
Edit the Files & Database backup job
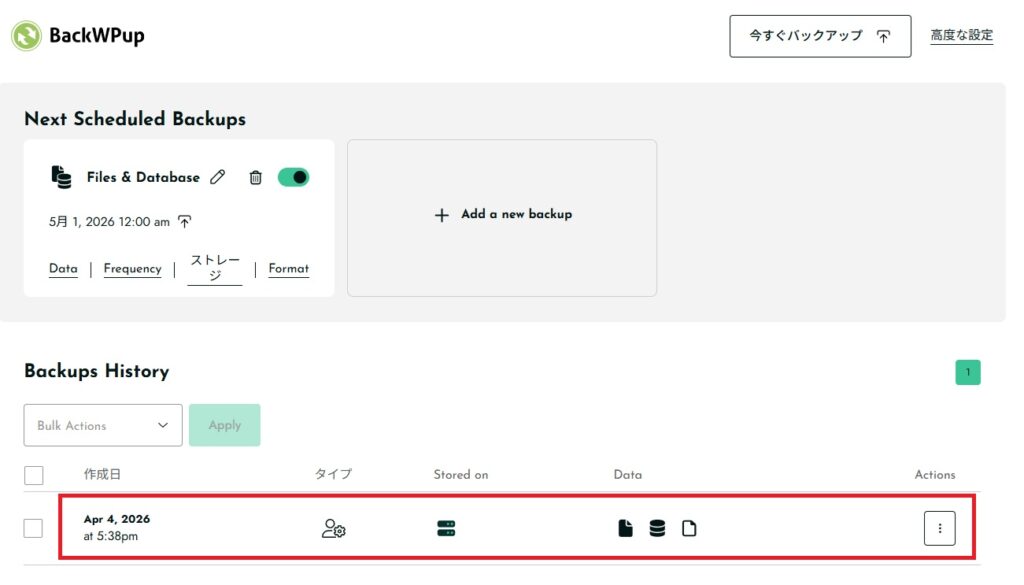pyautogui.click(x=218, y=177)
